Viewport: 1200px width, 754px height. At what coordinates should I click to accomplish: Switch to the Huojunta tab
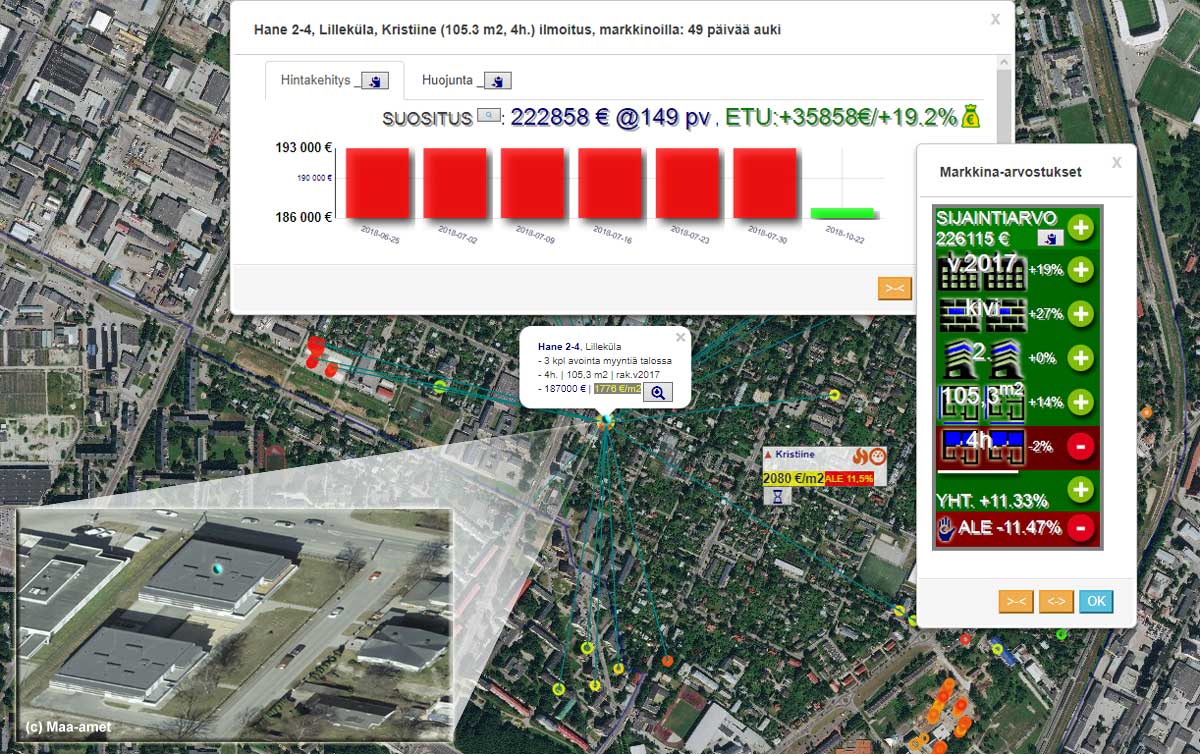(x=466, y=80)
